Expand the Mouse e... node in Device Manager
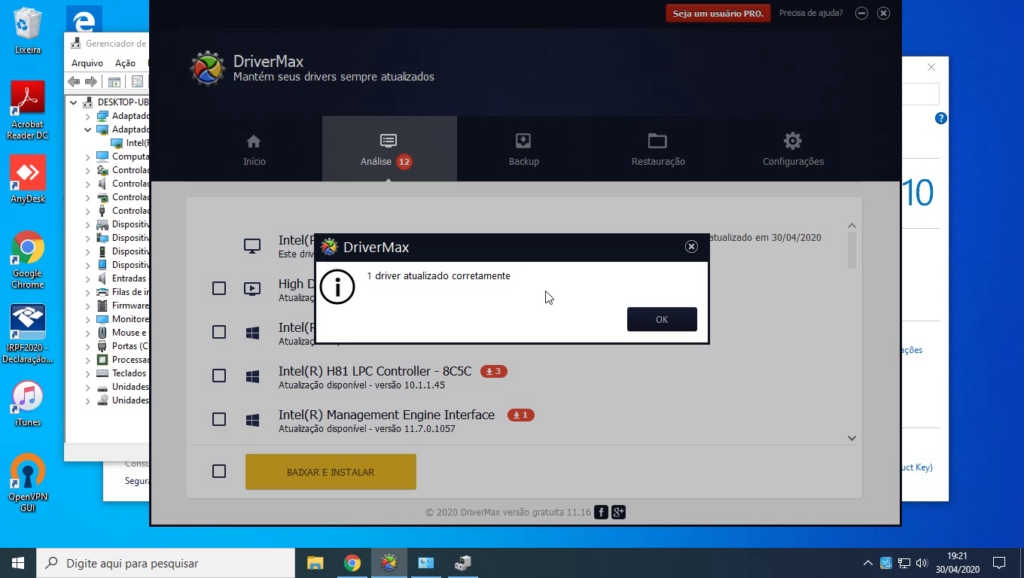 (88, 333)
